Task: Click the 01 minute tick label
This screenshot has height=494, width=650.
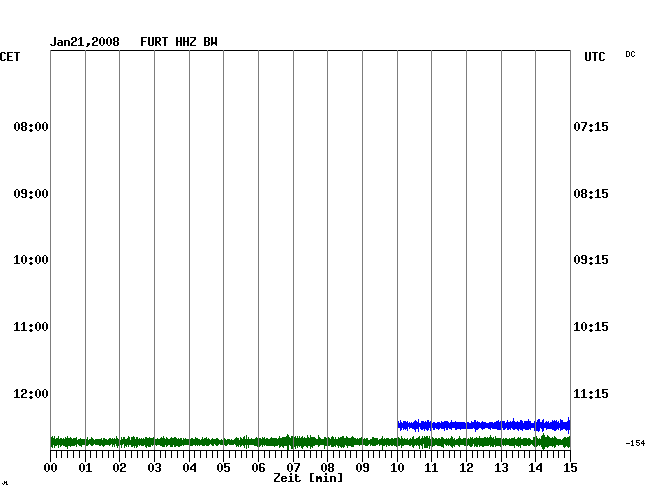Action: coord(85,468)
